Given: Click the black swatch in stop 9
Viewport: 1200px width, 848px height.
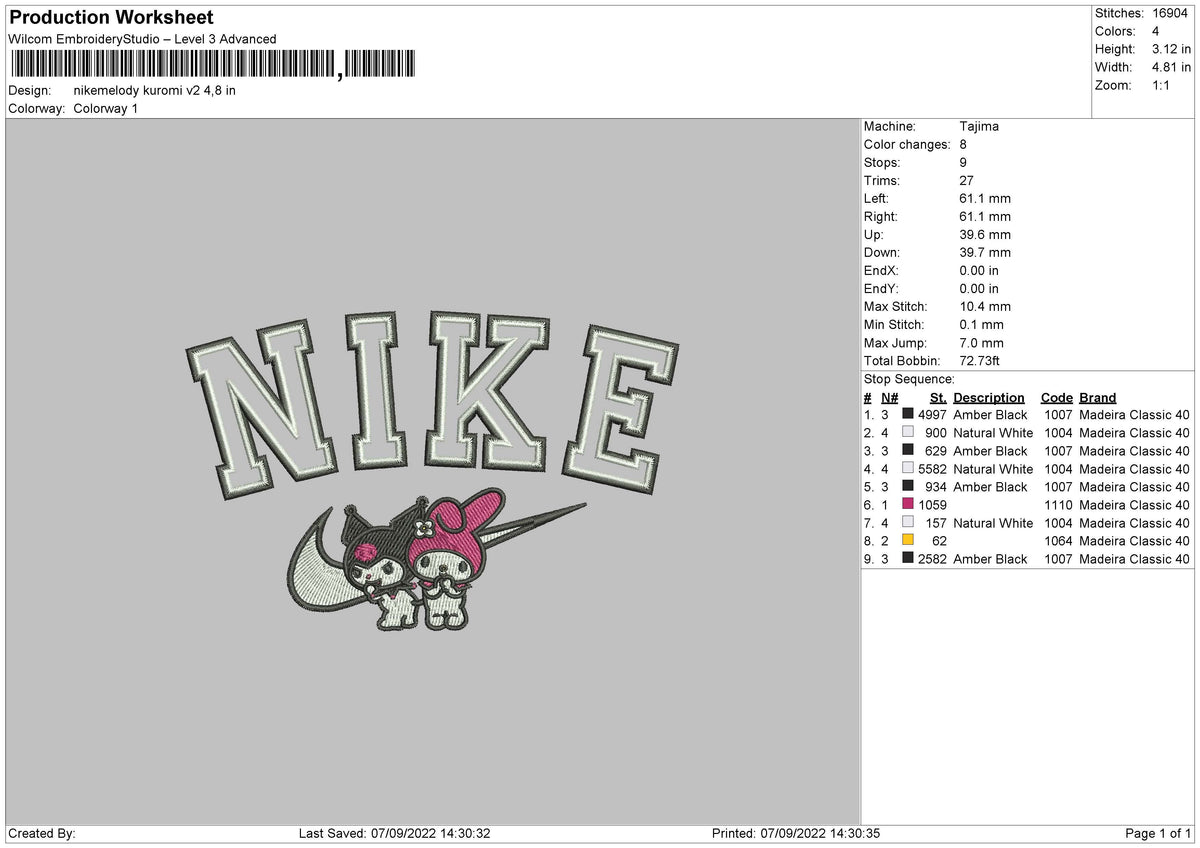Looking at the screenshot, I should [x=908, y=559].
